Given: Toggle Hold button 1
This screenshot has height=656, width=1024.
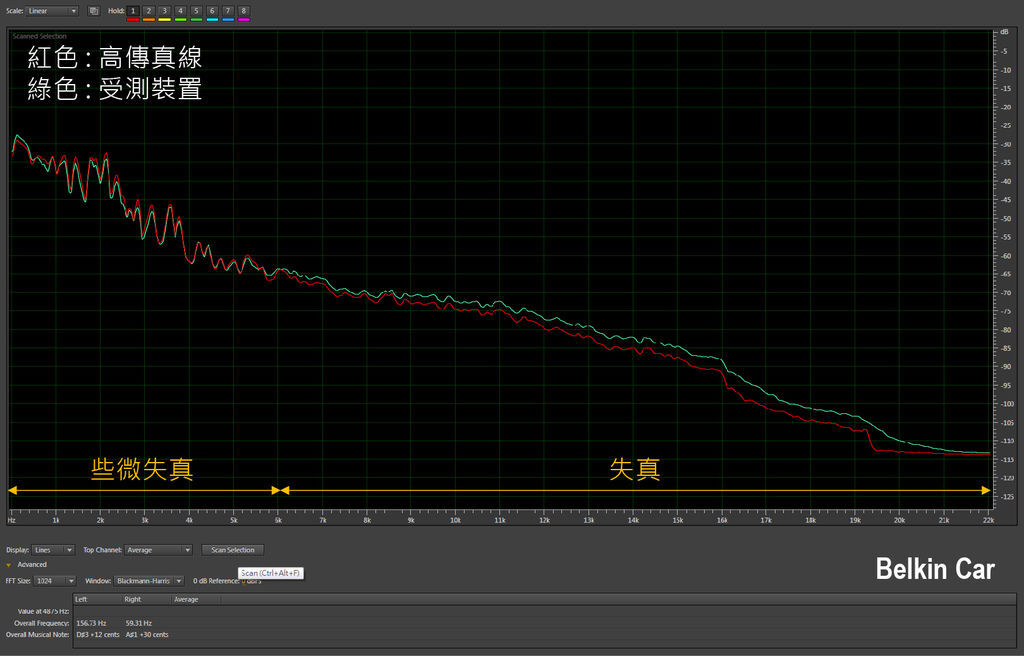Looking at the screenshot, I should point(133,10).
